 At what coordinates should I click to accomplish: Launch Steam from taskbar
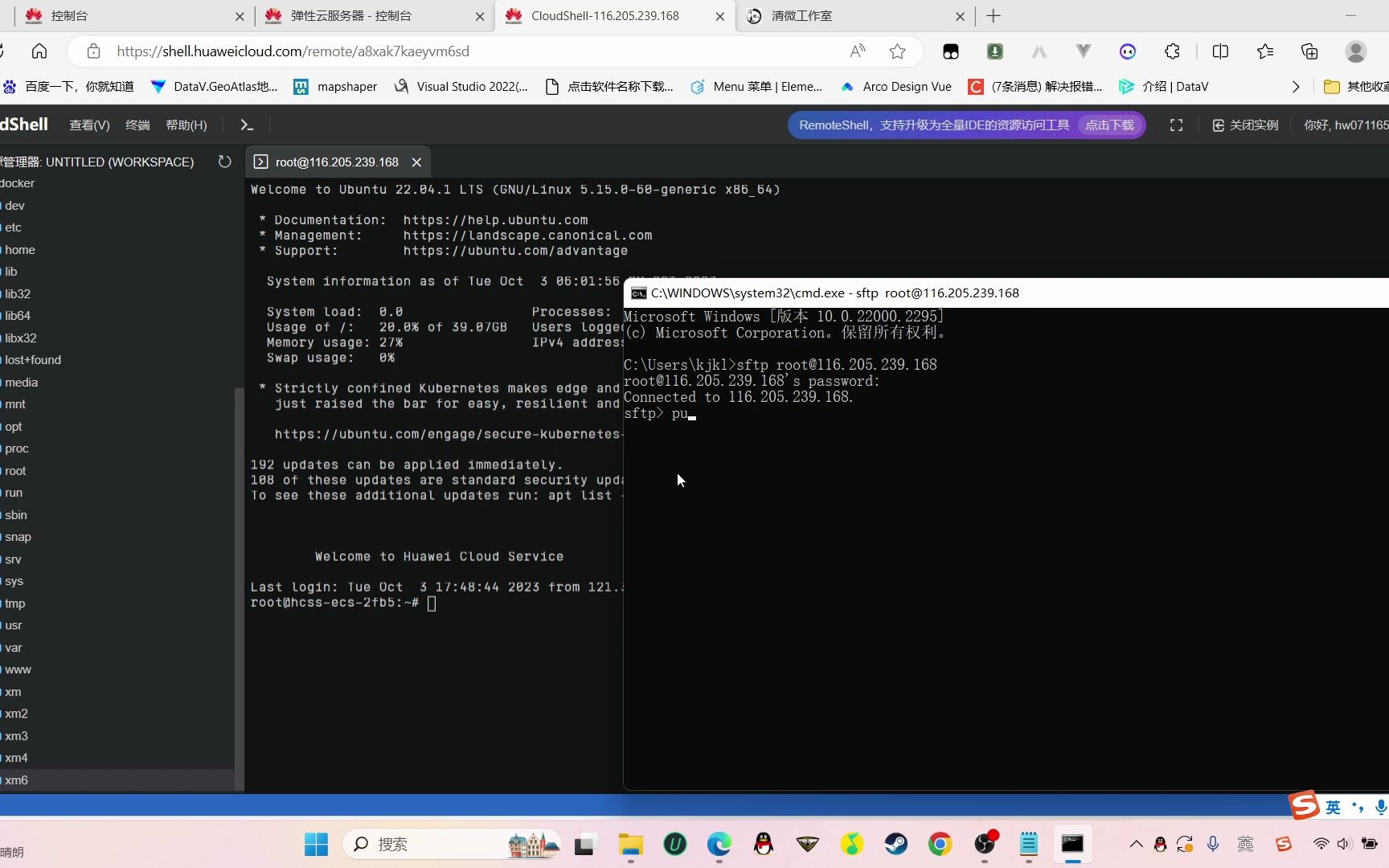(895, 844)
